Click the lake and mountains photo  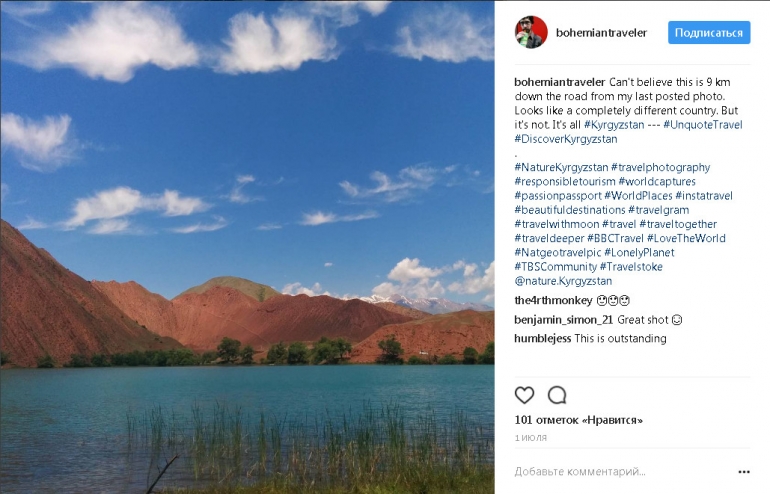[x=247, y=247]
